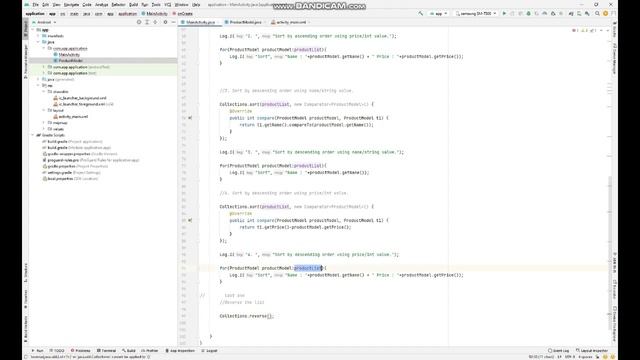Click the green Run app icon

[504, 13]
